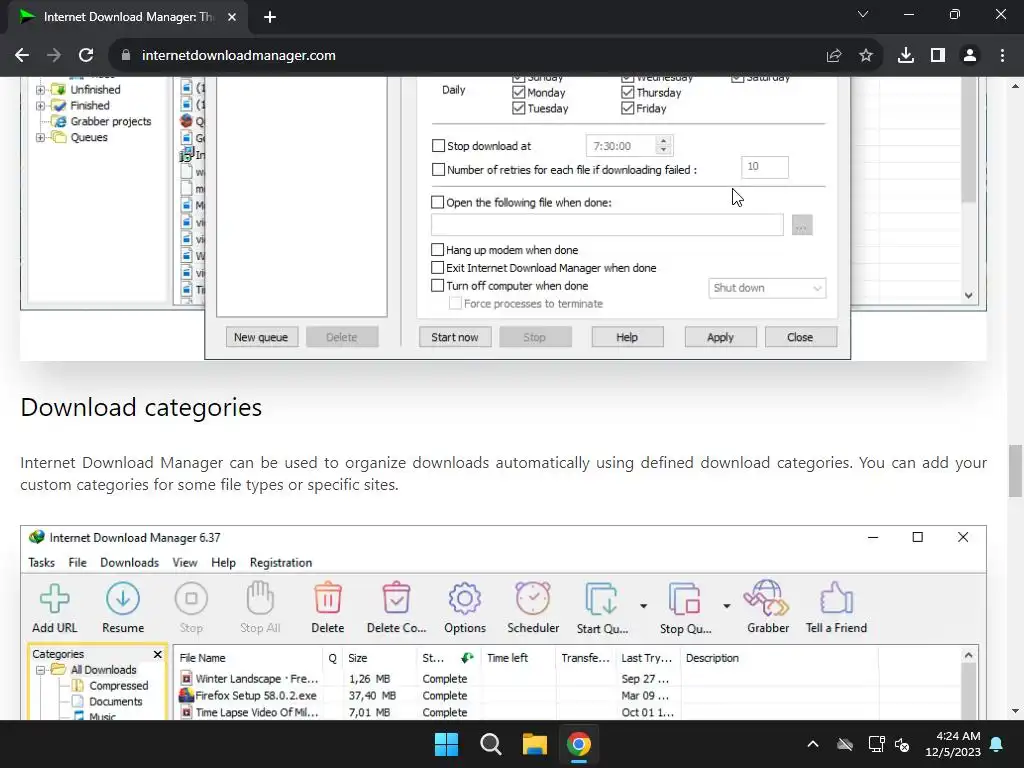The width and height of the screenshot is (1024, 768).
Task: Expand the Finished tree node
Action: tap(40, 105)
